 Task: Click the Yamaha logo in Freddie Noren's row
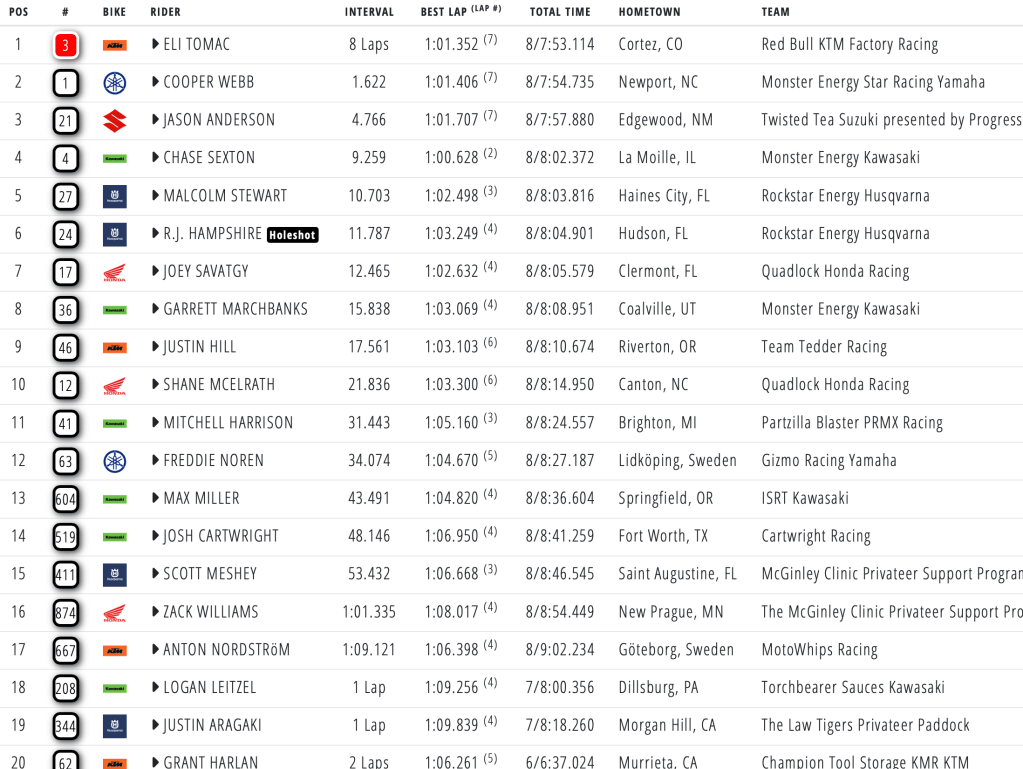pos(115,461)
